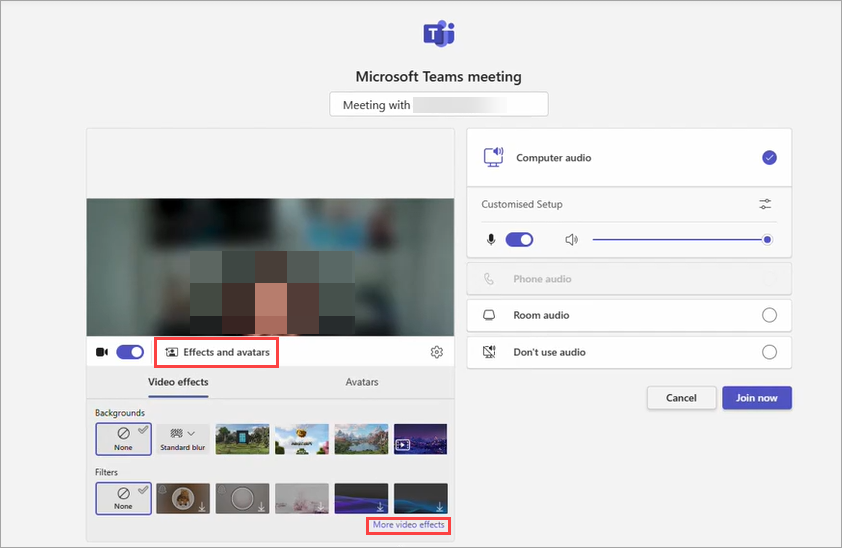842x548 pixels.
Task: Click the speaker volume icon
Action: [x=571, y=239]
